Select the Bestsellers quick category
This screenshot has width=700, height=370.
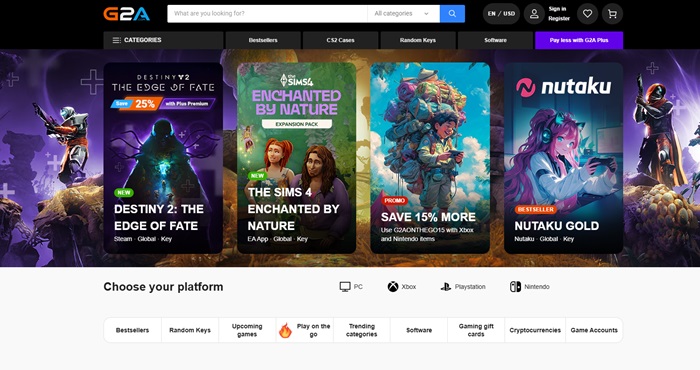133,330
